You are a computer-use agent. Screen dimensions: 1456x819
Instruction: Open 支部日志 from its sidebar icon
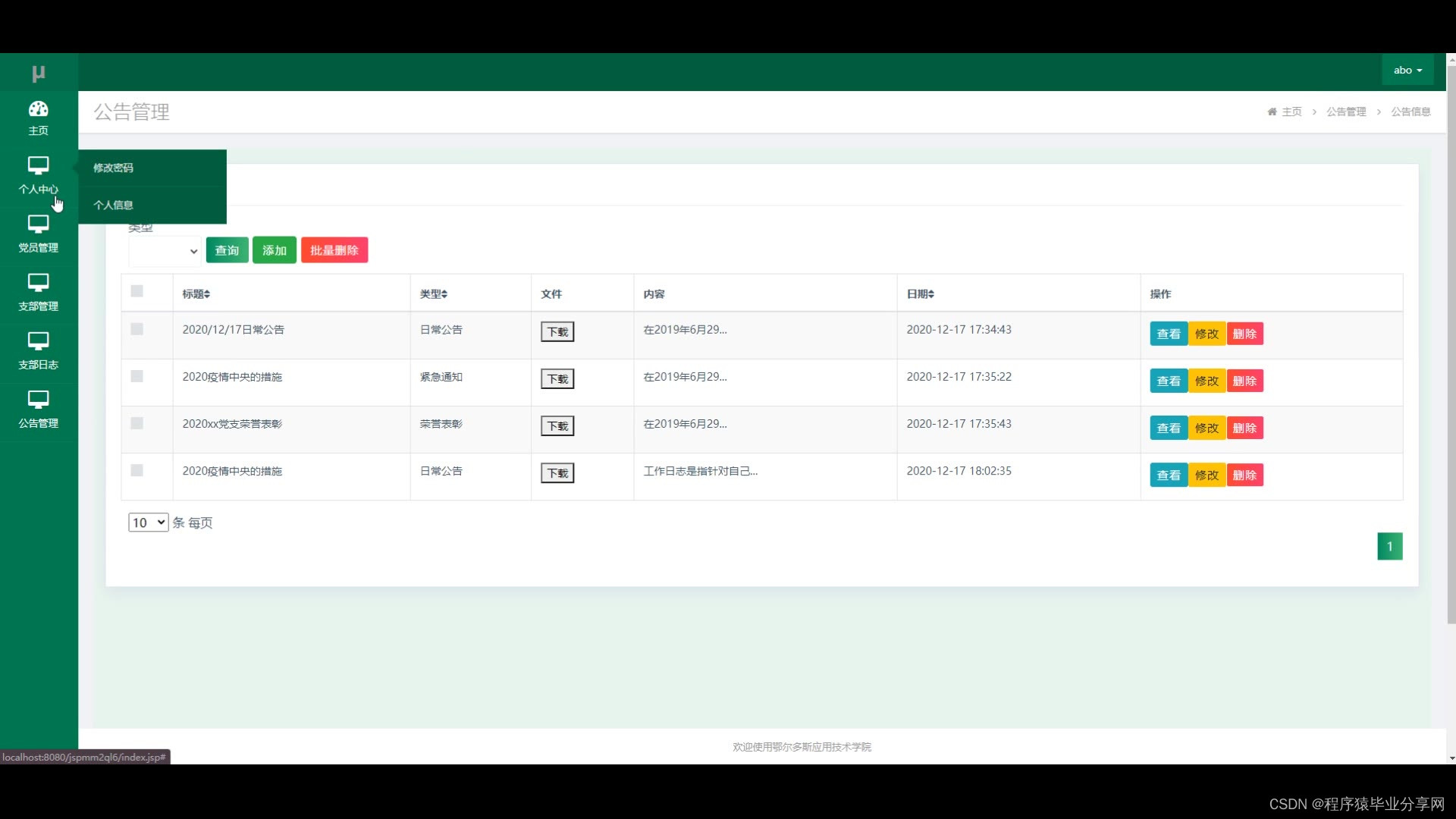point(38,340)
